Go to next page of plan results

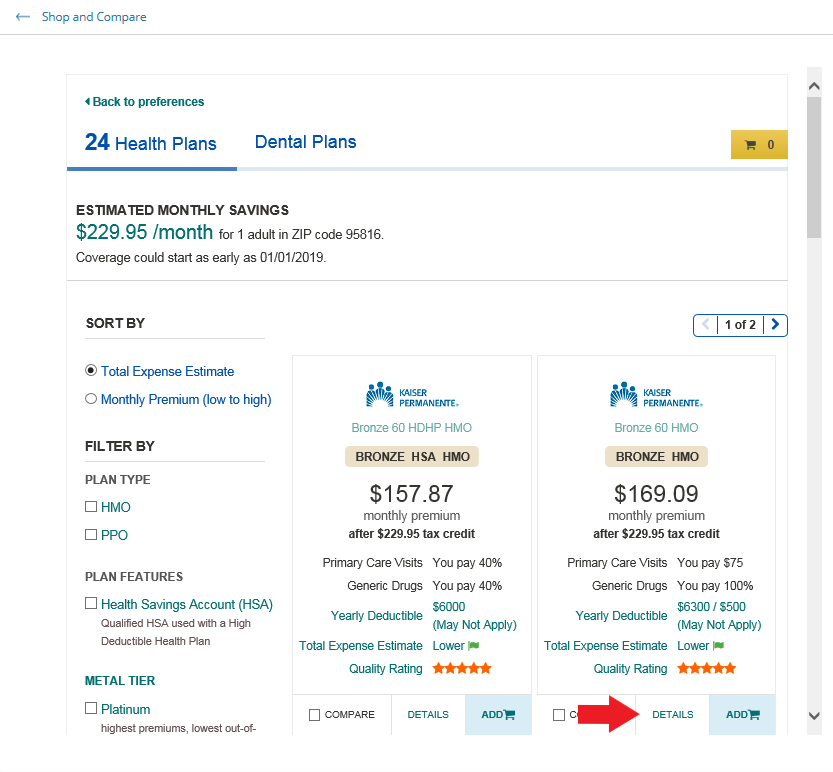[775, 324]
